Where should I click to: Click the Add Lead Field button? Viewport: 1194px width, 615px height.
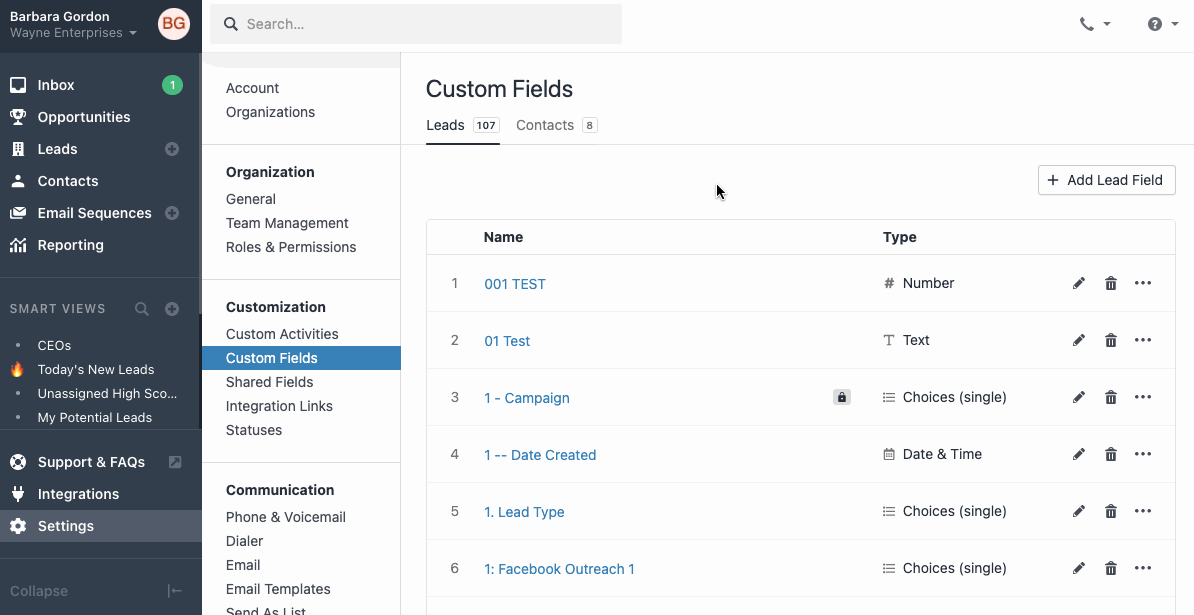[x=1106, y=180]
